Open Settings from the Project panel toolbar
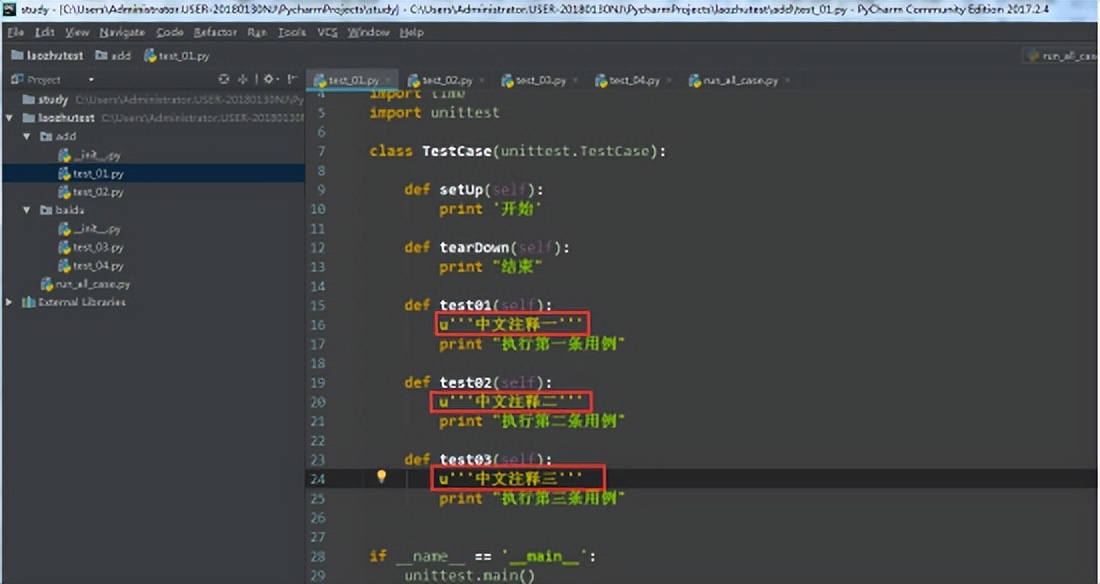Viewport: 1100px width, 584px height. tap(269, 79)
